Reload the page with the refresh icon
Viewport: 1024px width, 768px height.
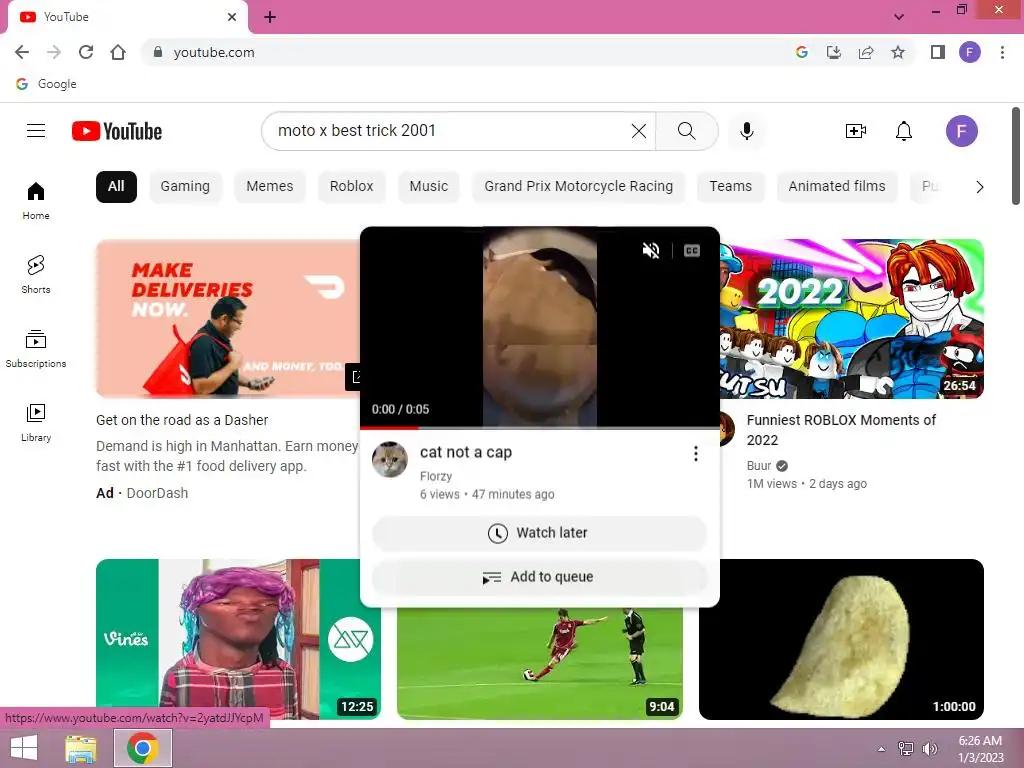pyautogui.click(x=86, y=52)
